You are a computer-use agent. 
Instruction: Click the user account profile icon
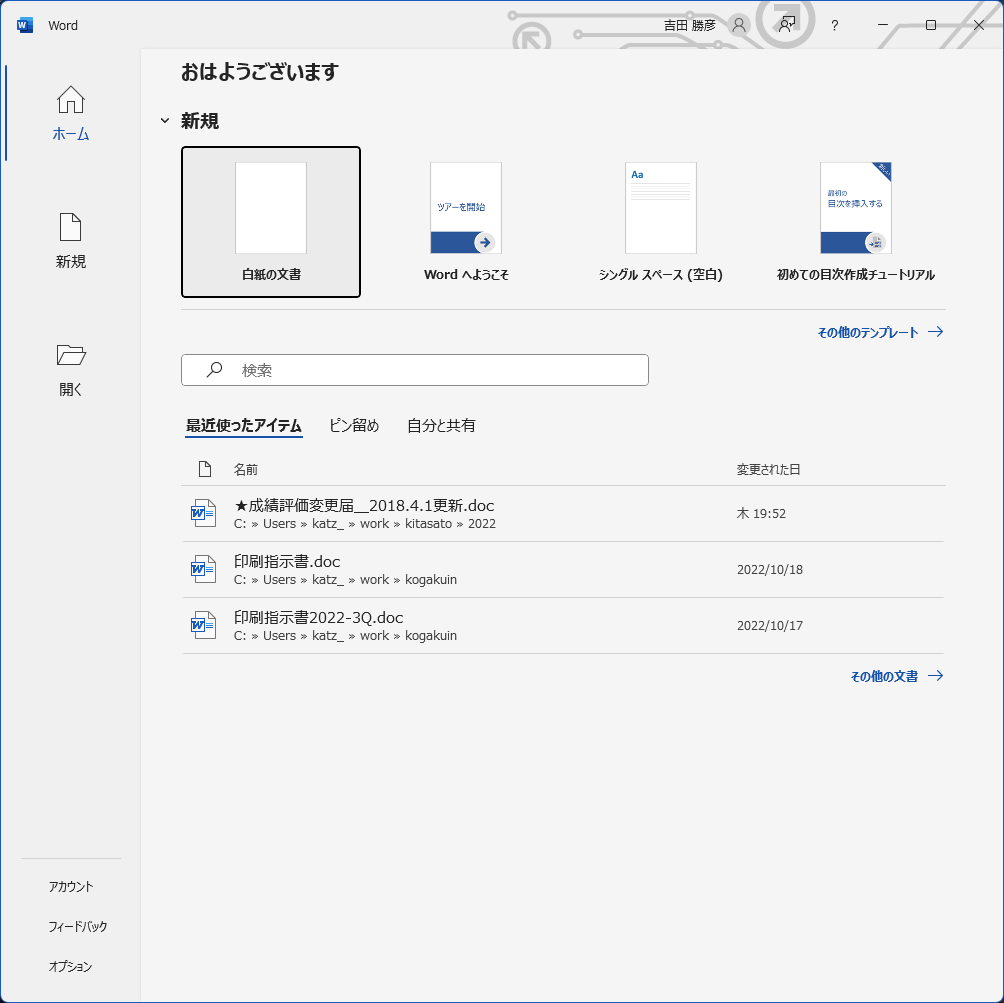[x=739, y=25]
